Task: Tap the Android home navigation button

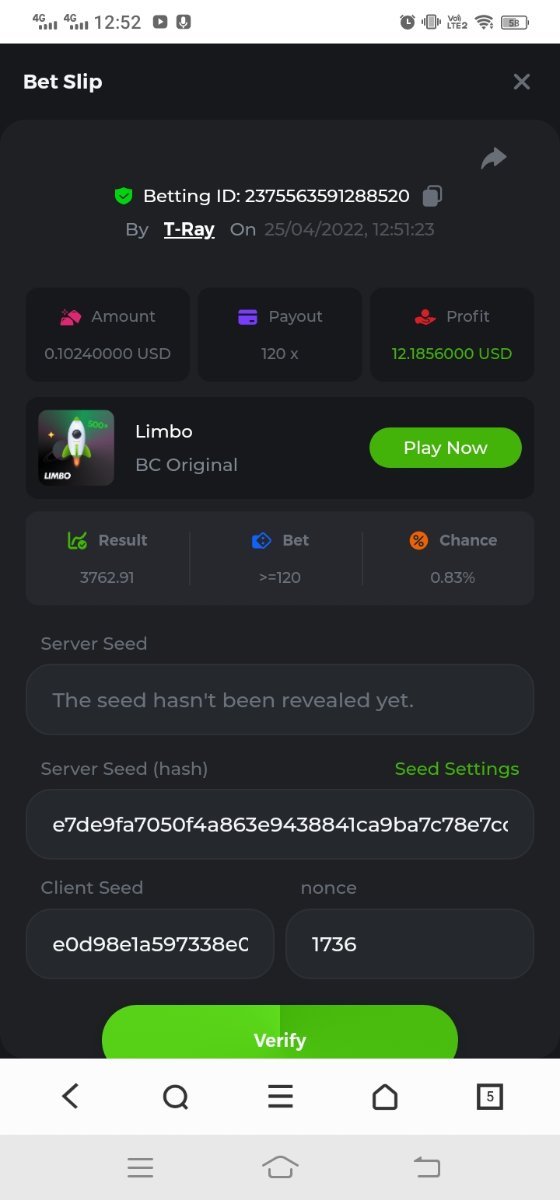Action: click(x=280, y=1167)
